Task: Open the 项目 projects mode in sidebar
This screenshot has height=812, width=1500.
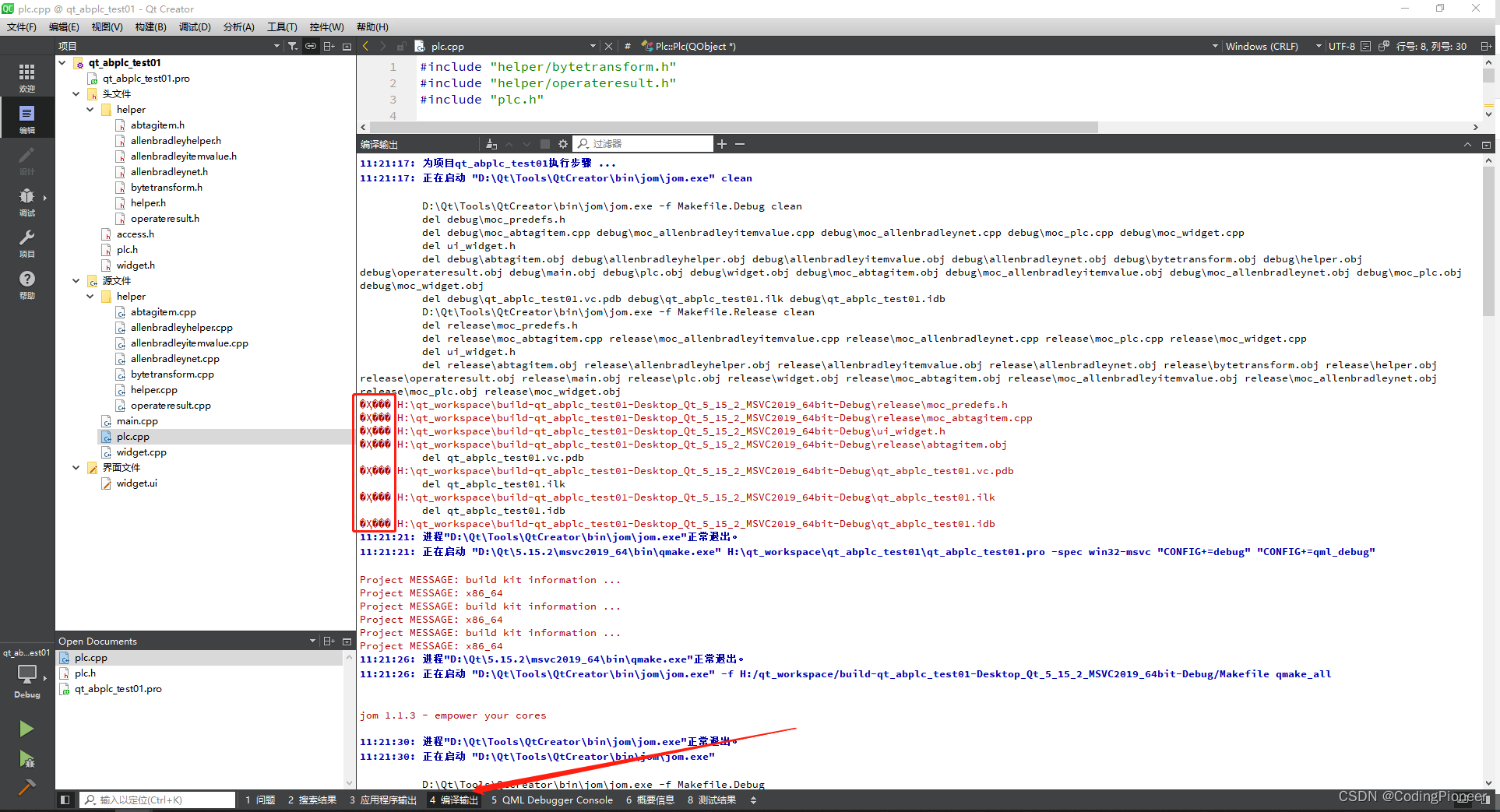Action: coord(27,242)
